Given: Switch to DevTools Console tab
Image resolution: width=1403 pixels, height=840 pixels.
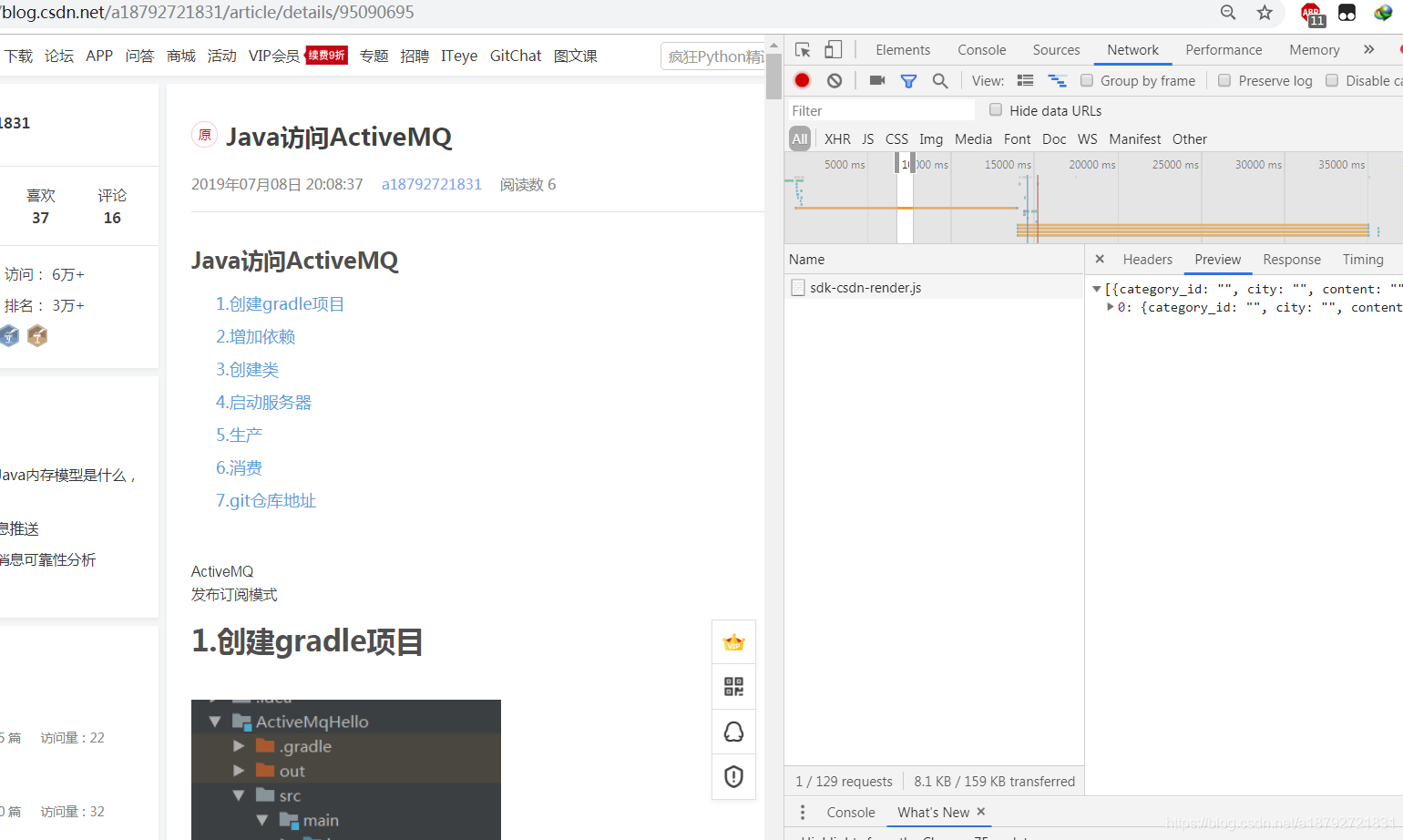Looking at the screenshot, I should (981, 50).
